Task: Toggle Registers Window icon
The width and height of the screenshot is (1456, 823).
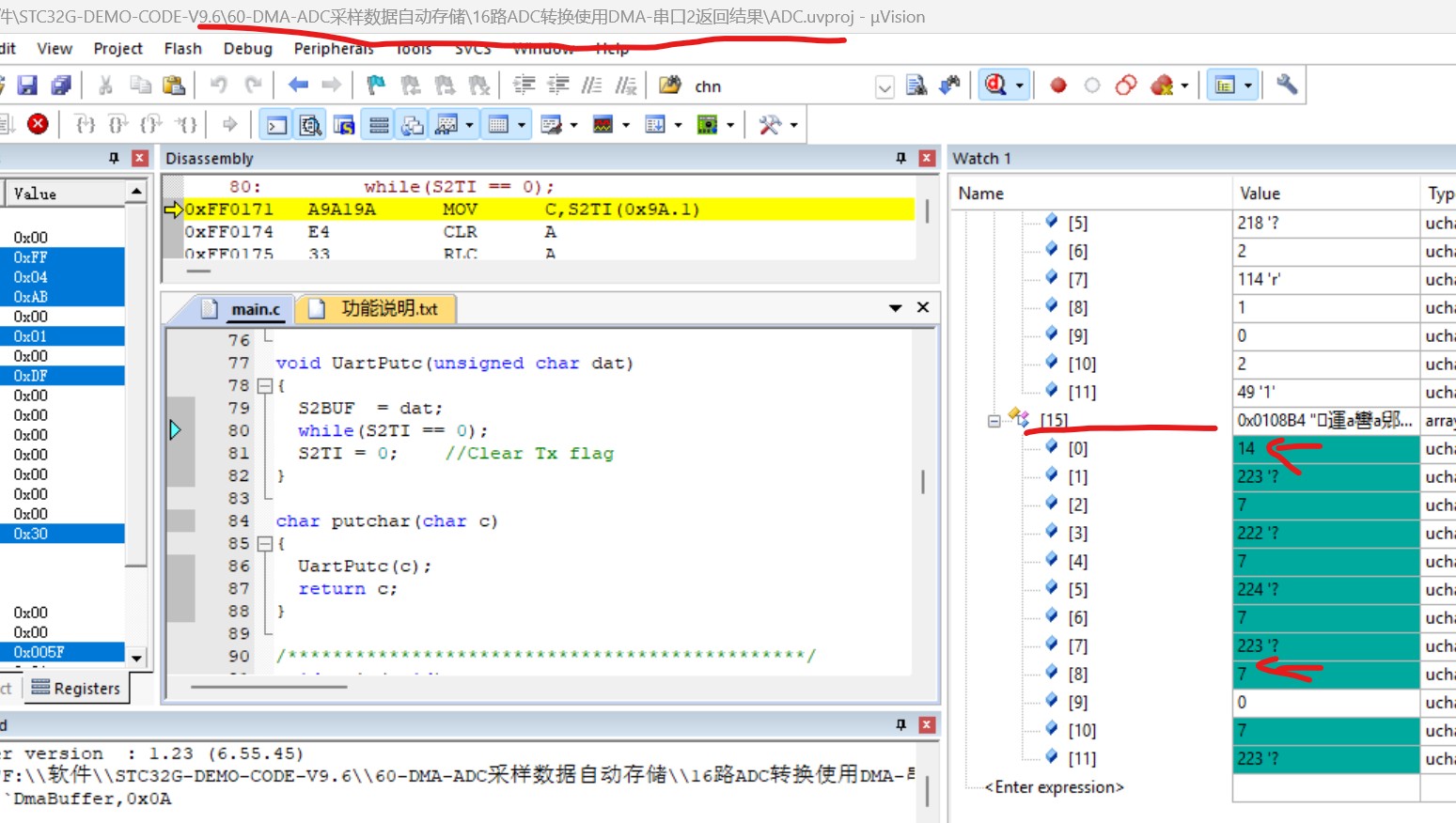Action: [379, 125]
